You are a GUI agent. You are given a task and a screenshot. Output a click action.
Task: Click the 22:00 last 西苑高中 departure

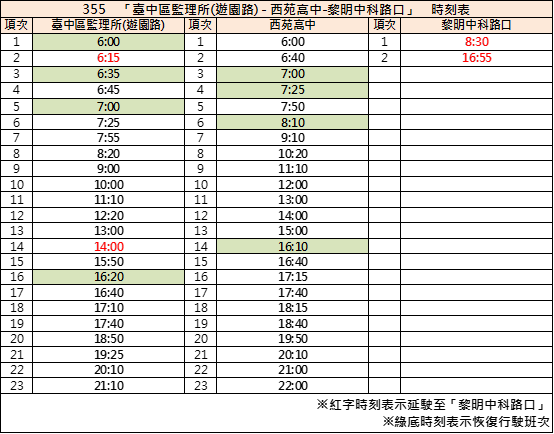pyautogui.click(x=293, y=386)
